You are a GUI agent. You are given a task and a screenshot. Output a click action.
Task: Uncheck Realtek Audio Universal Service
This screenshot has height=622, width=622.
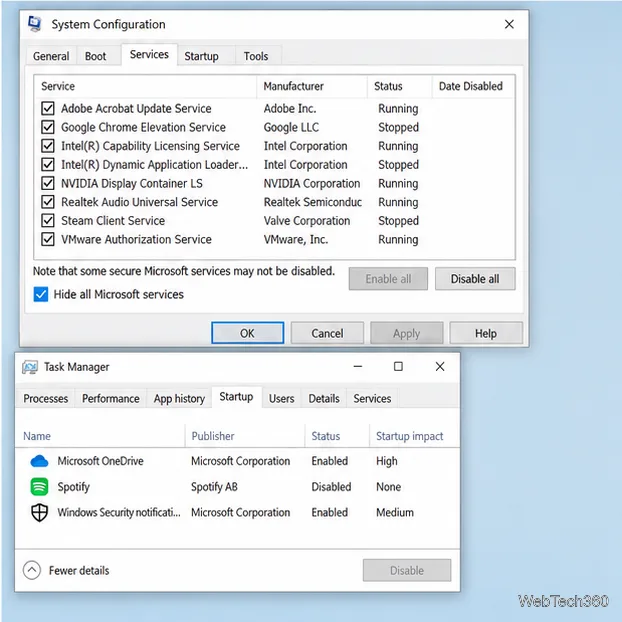click(48, 202)
